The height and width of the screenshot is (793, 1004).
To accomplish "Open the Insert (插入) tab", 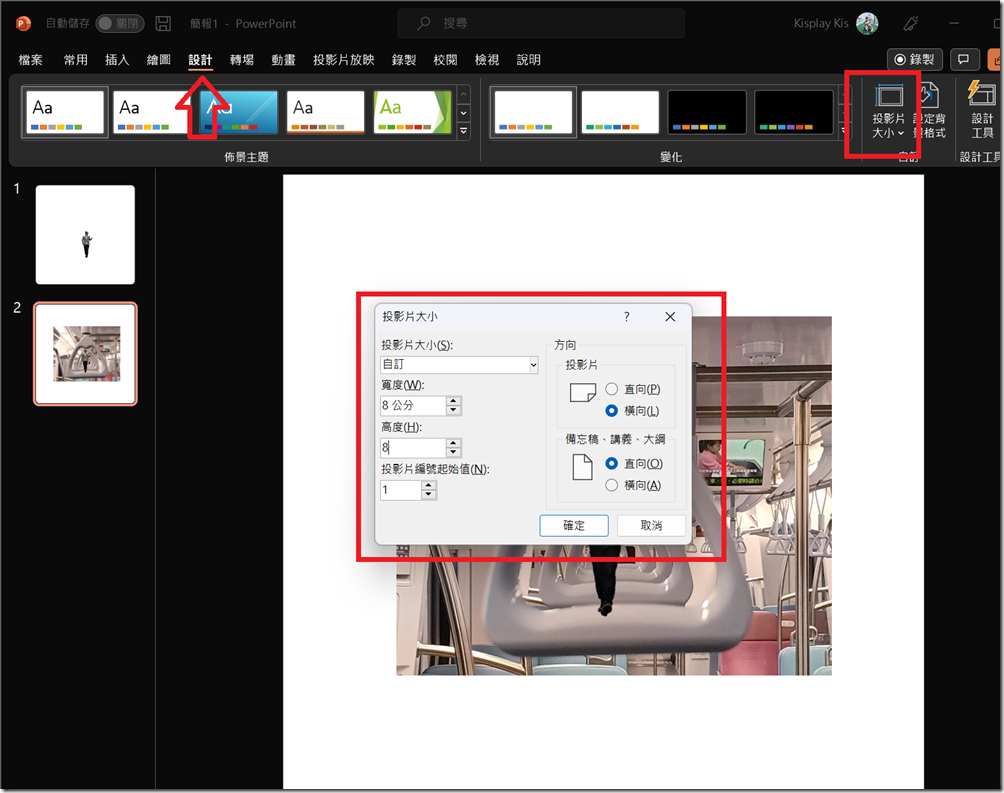I will (117, 60).
